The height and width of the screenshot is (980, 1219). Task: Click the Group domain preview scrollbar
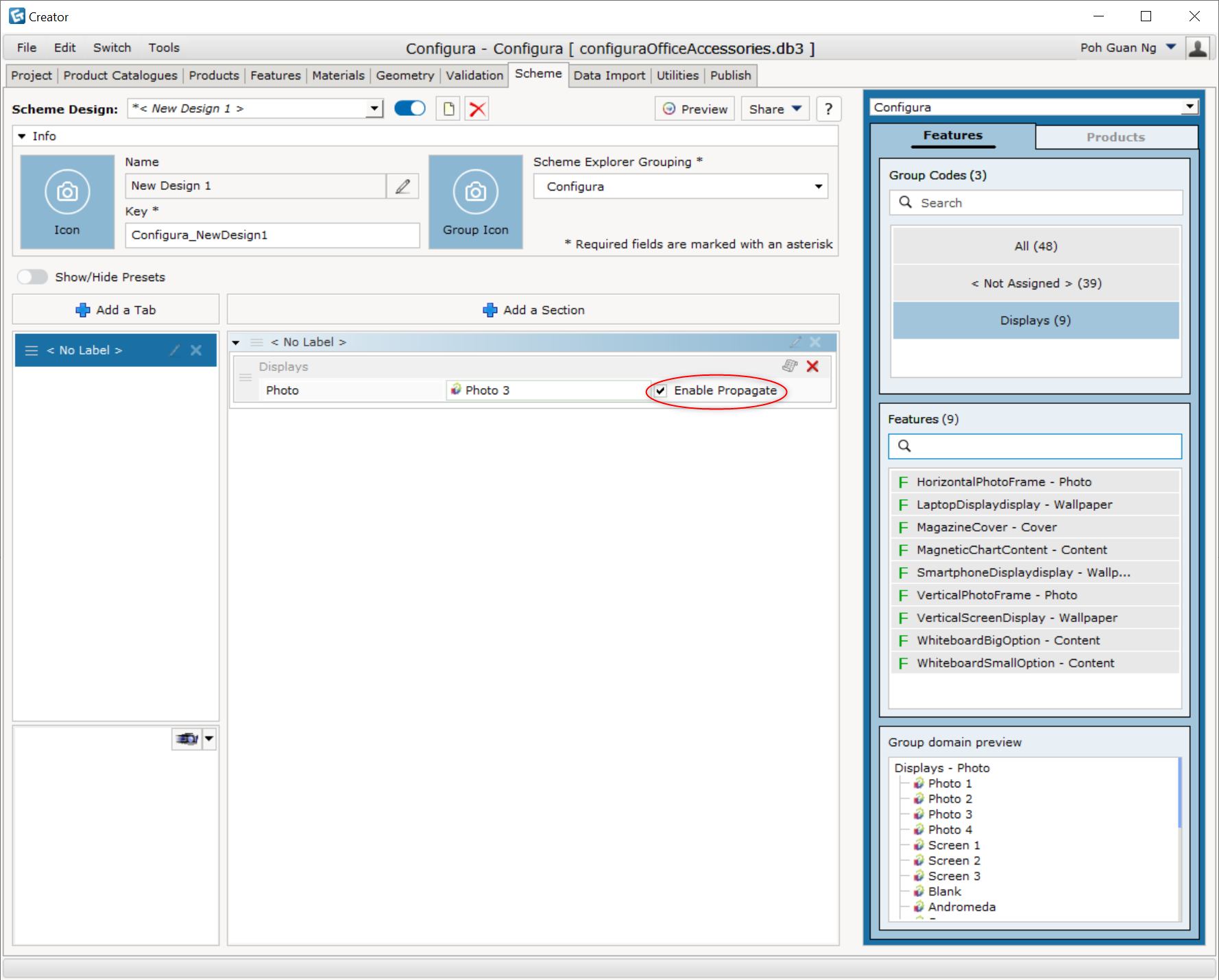click(1179, 793)
